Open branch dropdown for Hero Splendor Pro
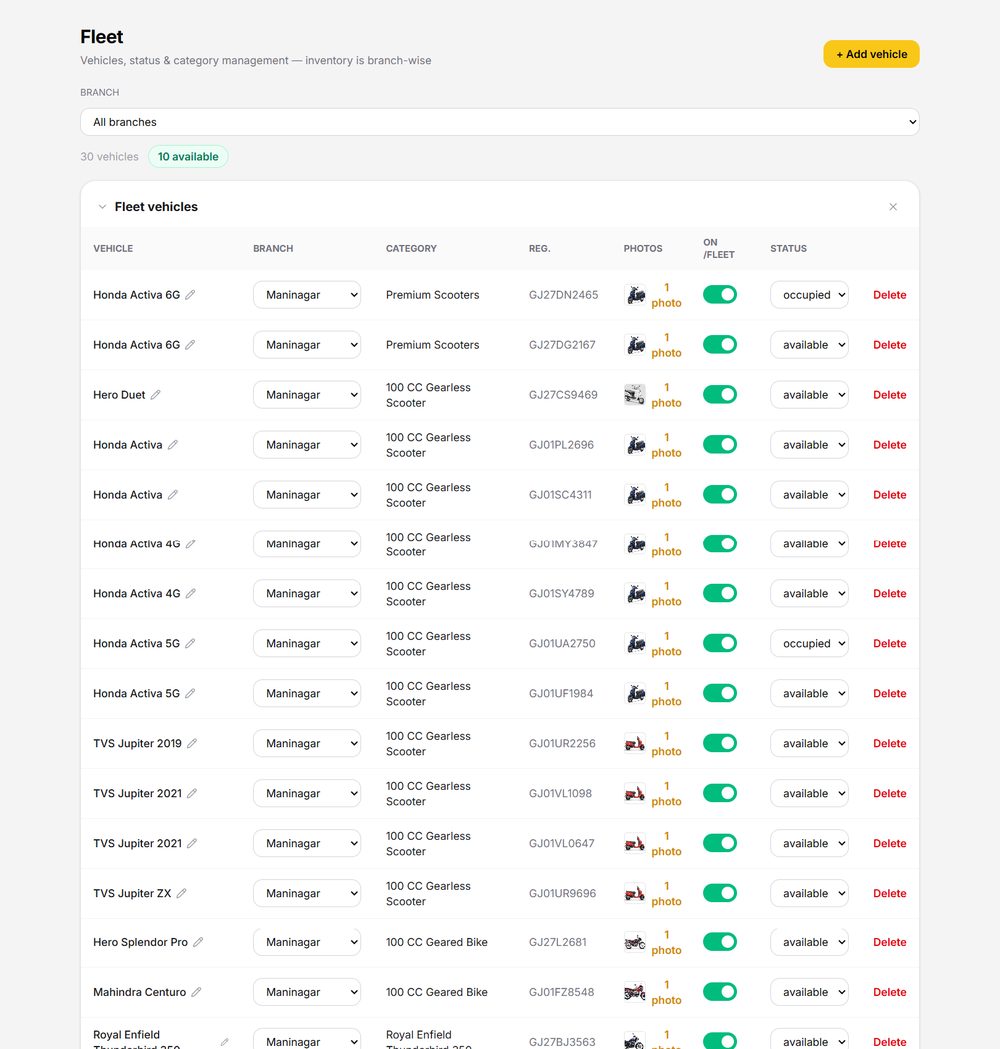1000x1049 pixels. pyautogui.click(x=307, y=942)
